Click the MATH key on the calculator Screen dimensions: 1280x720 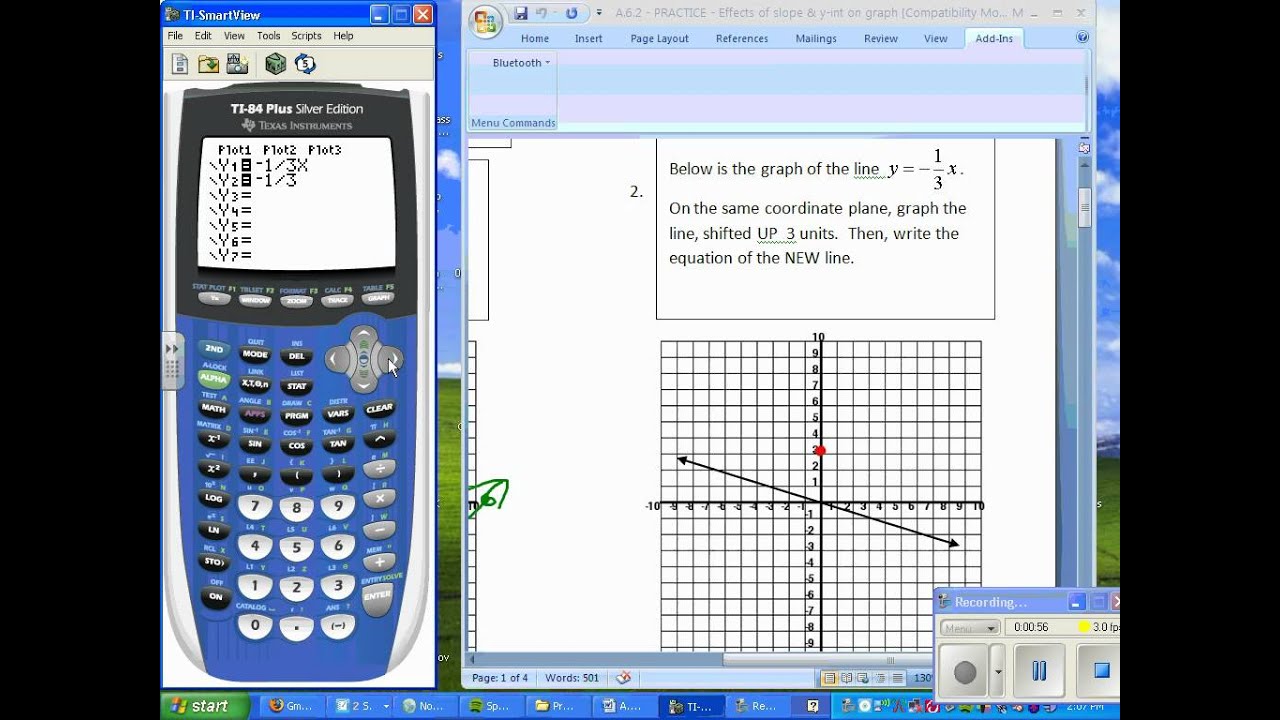click(214, 408)
